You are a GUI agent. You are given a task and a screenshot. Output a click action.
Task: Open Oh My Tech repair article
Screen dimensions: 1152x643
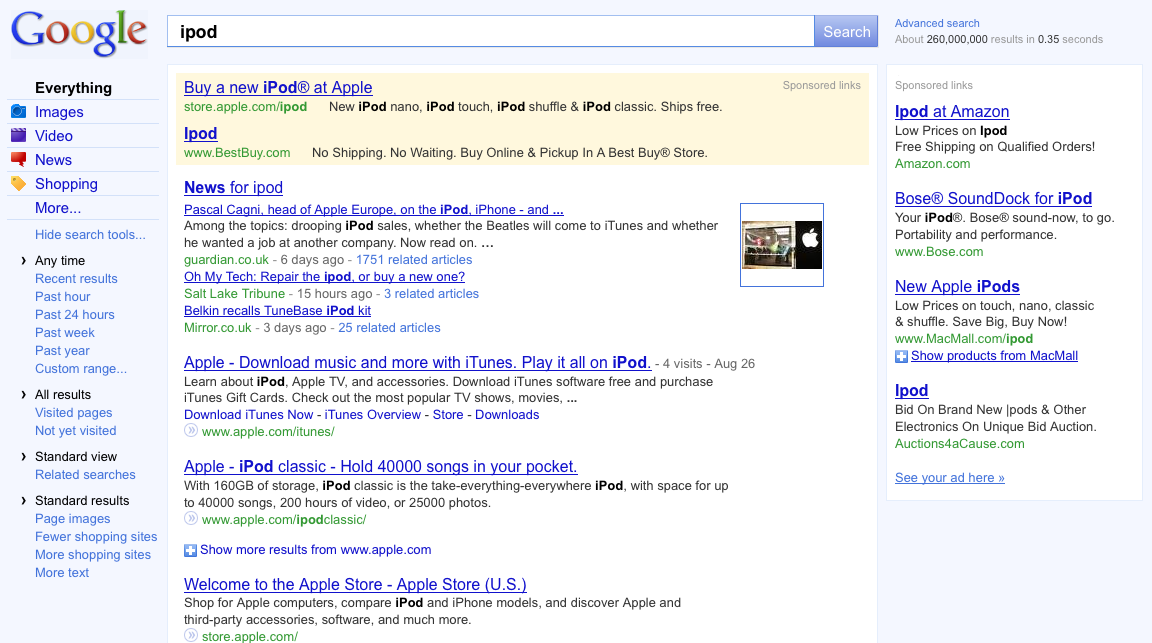324,276
